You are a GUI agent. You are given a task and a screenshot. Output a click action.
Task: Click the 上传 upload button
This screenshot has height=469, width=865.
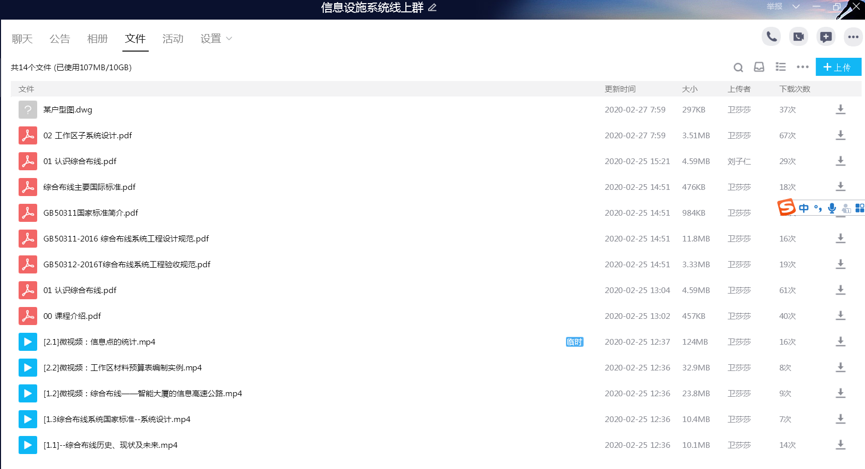[x=838, y=67]
